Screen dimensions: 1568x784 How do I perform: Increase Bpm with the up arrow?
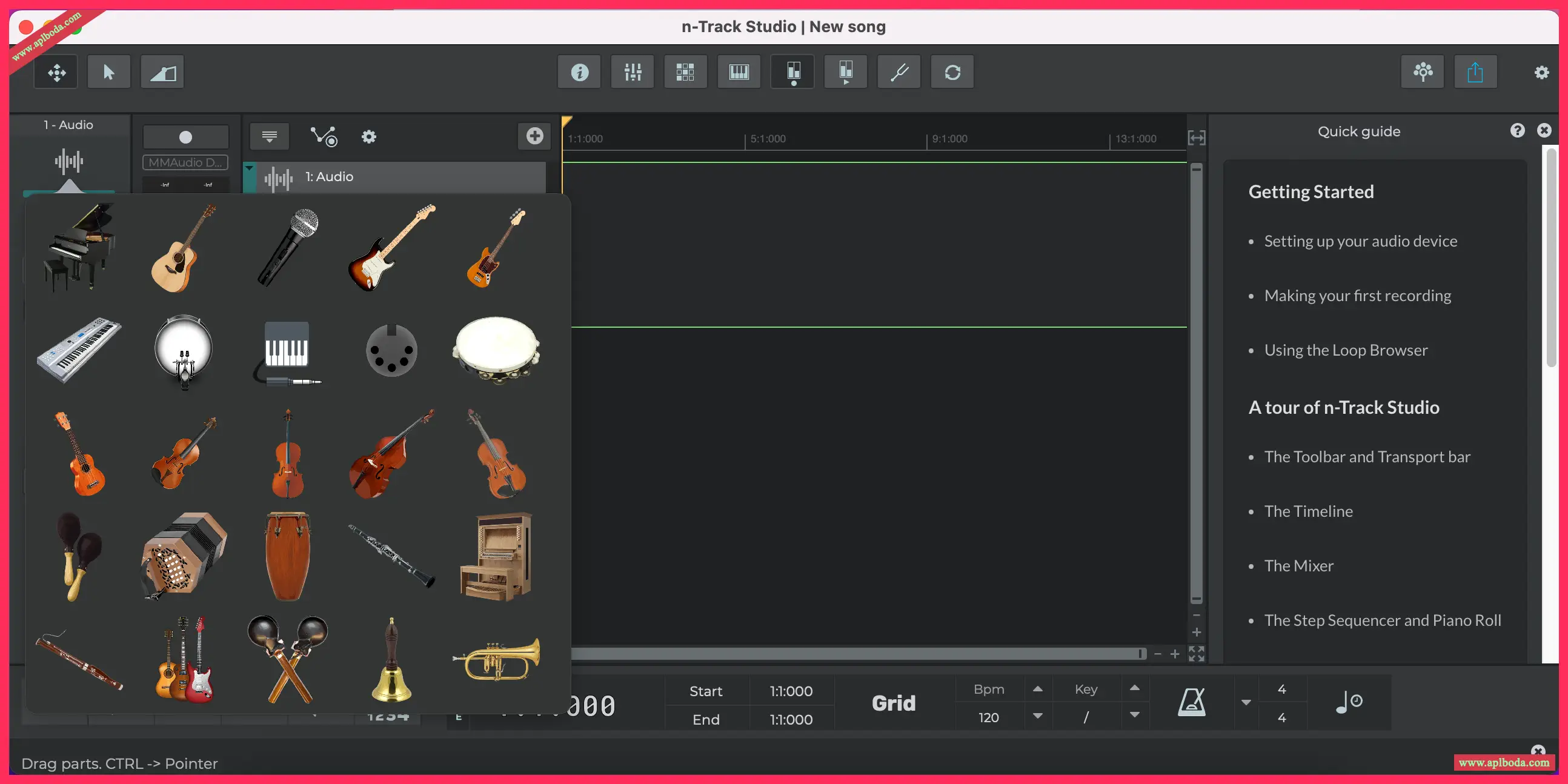point(1038,689)
